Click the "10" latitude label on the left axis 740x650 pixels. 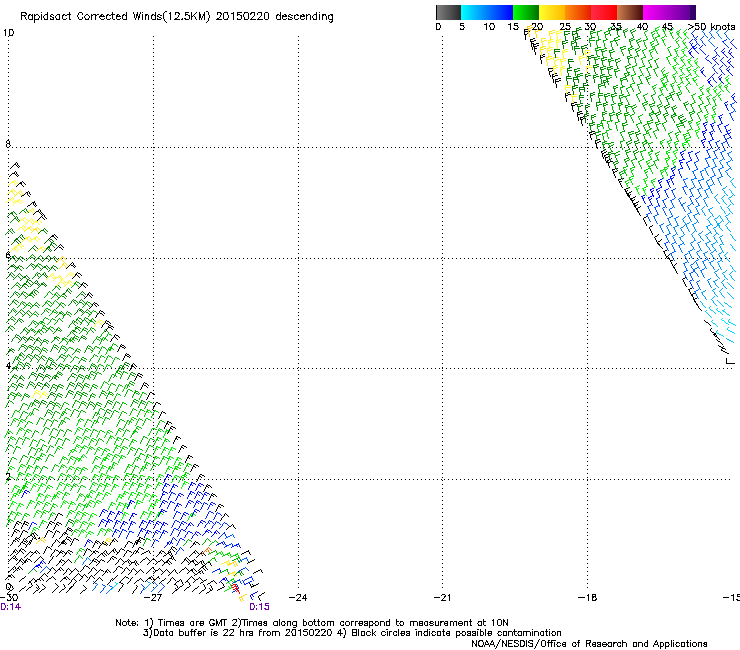tap(8, 33)
